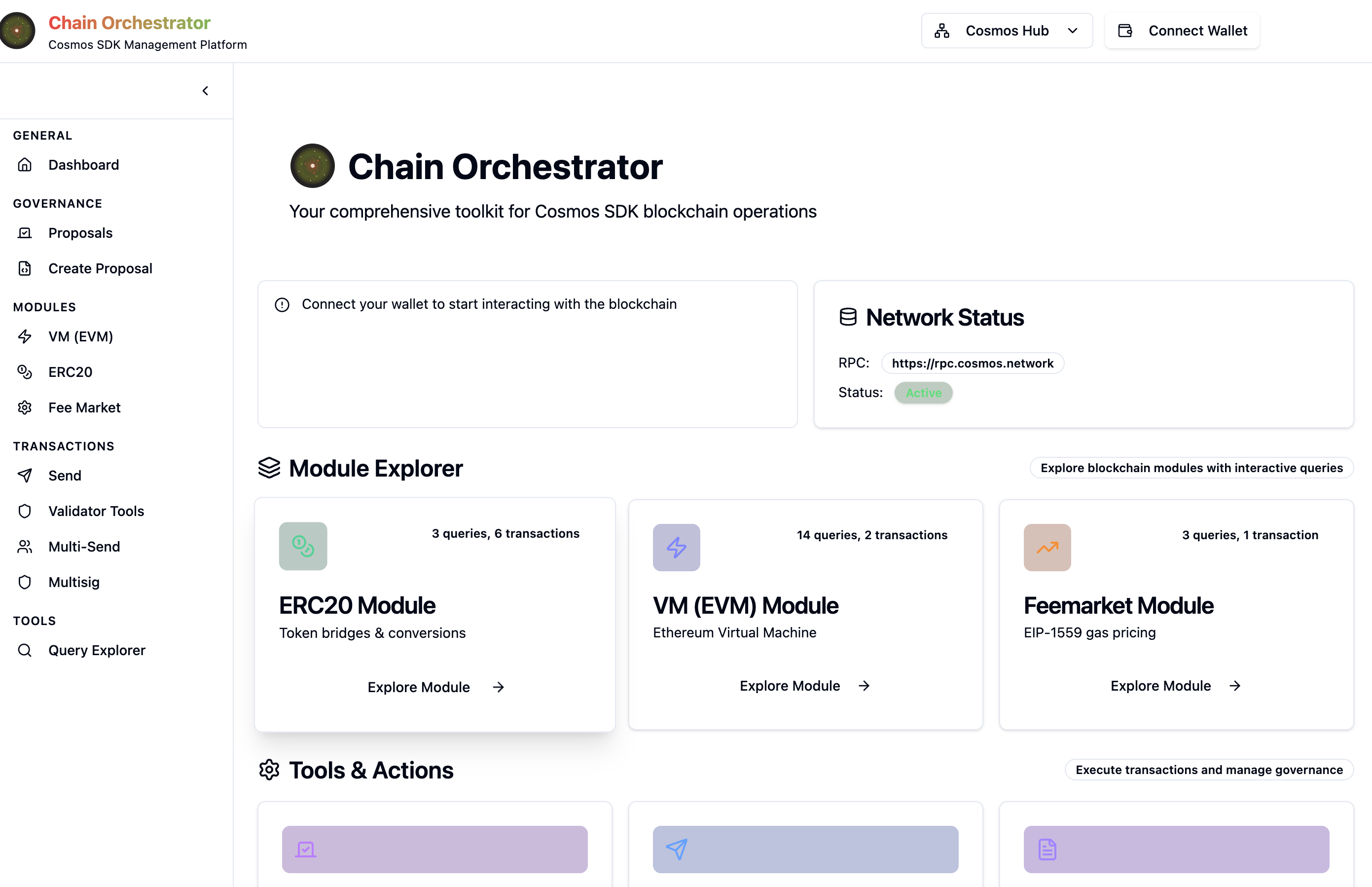Open the Multi-Send users icon

tap(25, 546)
